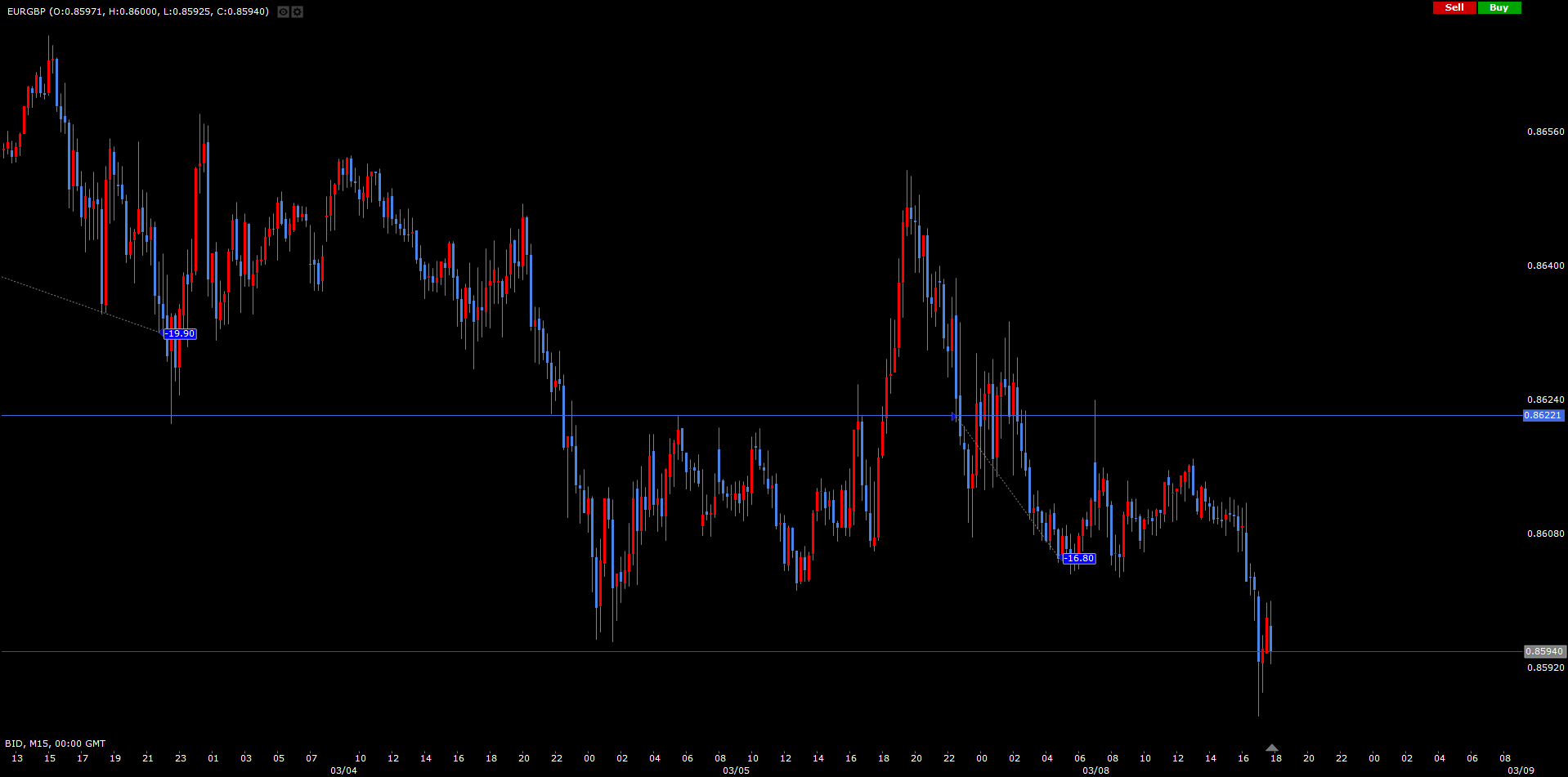Click the 03/04 date on the time axis
The image size is (1568, 777).
(343, 770)
